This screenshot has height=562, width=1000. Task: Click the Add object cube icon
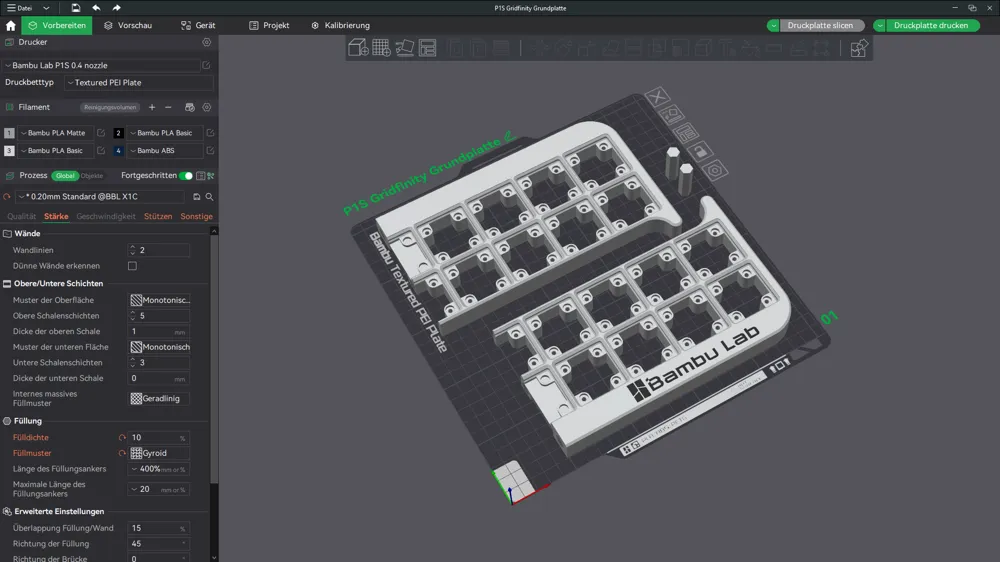(x=358, y=48)
